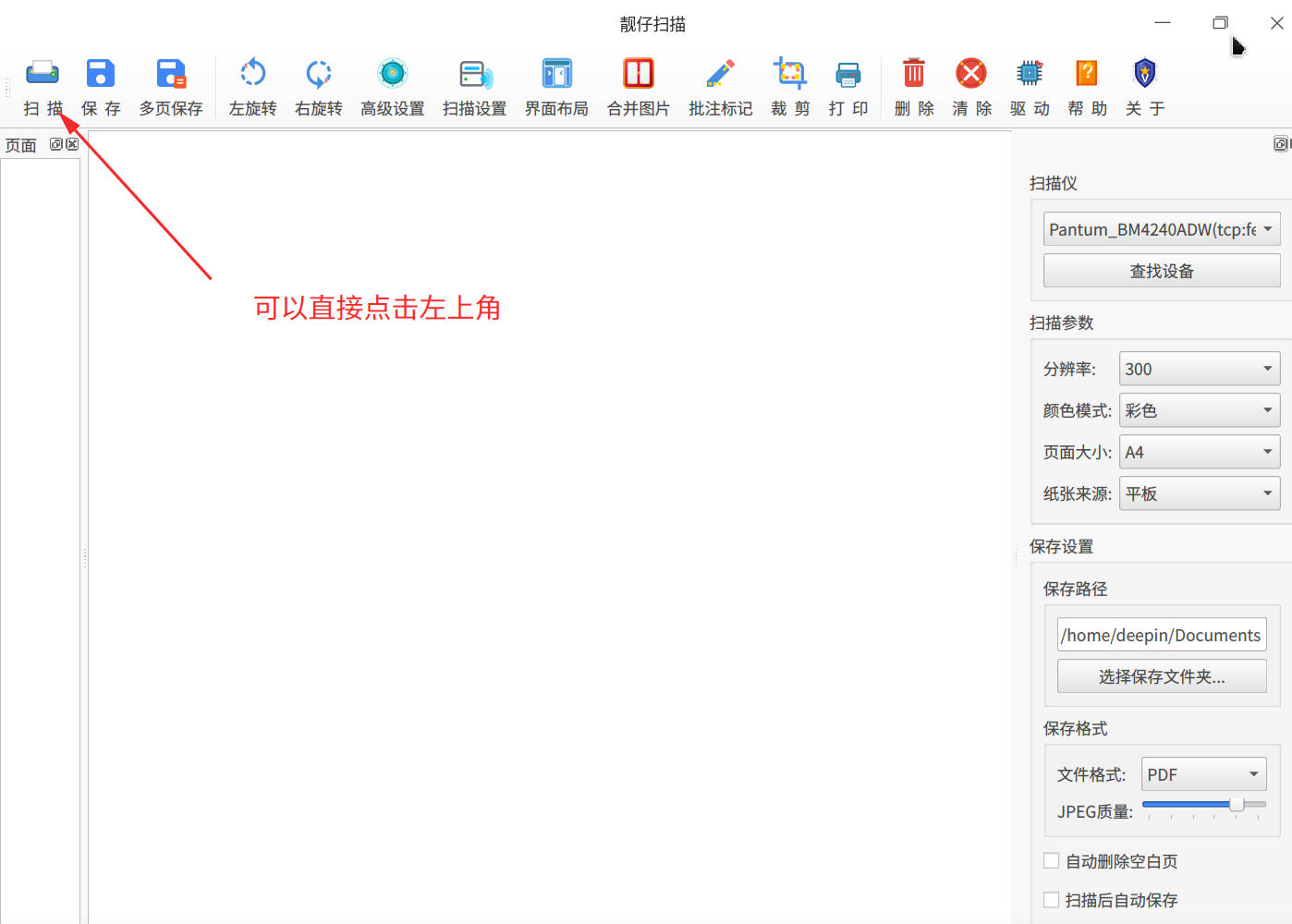Click 查找设备 find device button

point(1162,271)
